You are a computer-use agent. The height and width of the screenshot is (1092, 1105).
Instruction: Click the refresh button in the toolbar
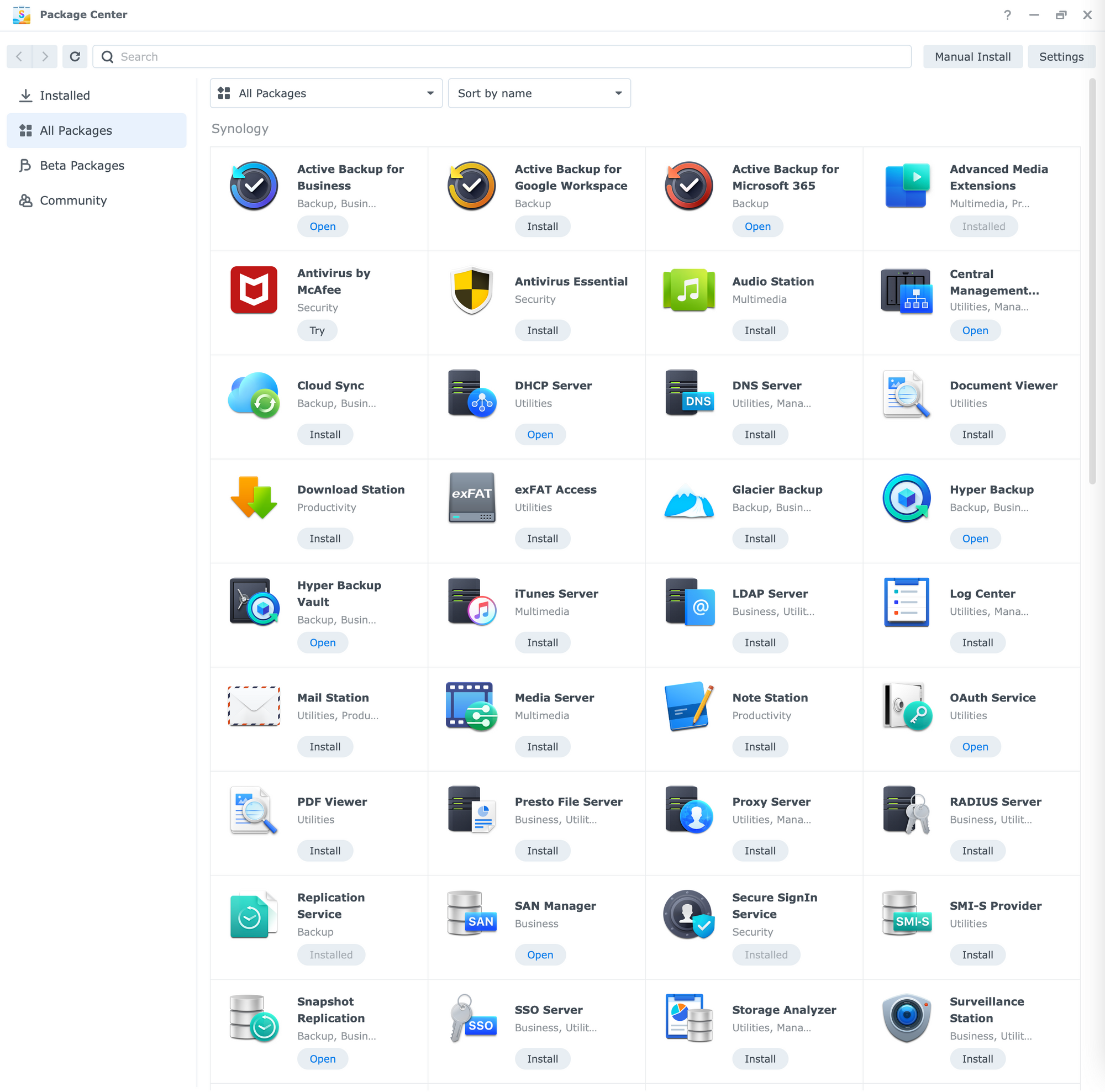[75, 56]
